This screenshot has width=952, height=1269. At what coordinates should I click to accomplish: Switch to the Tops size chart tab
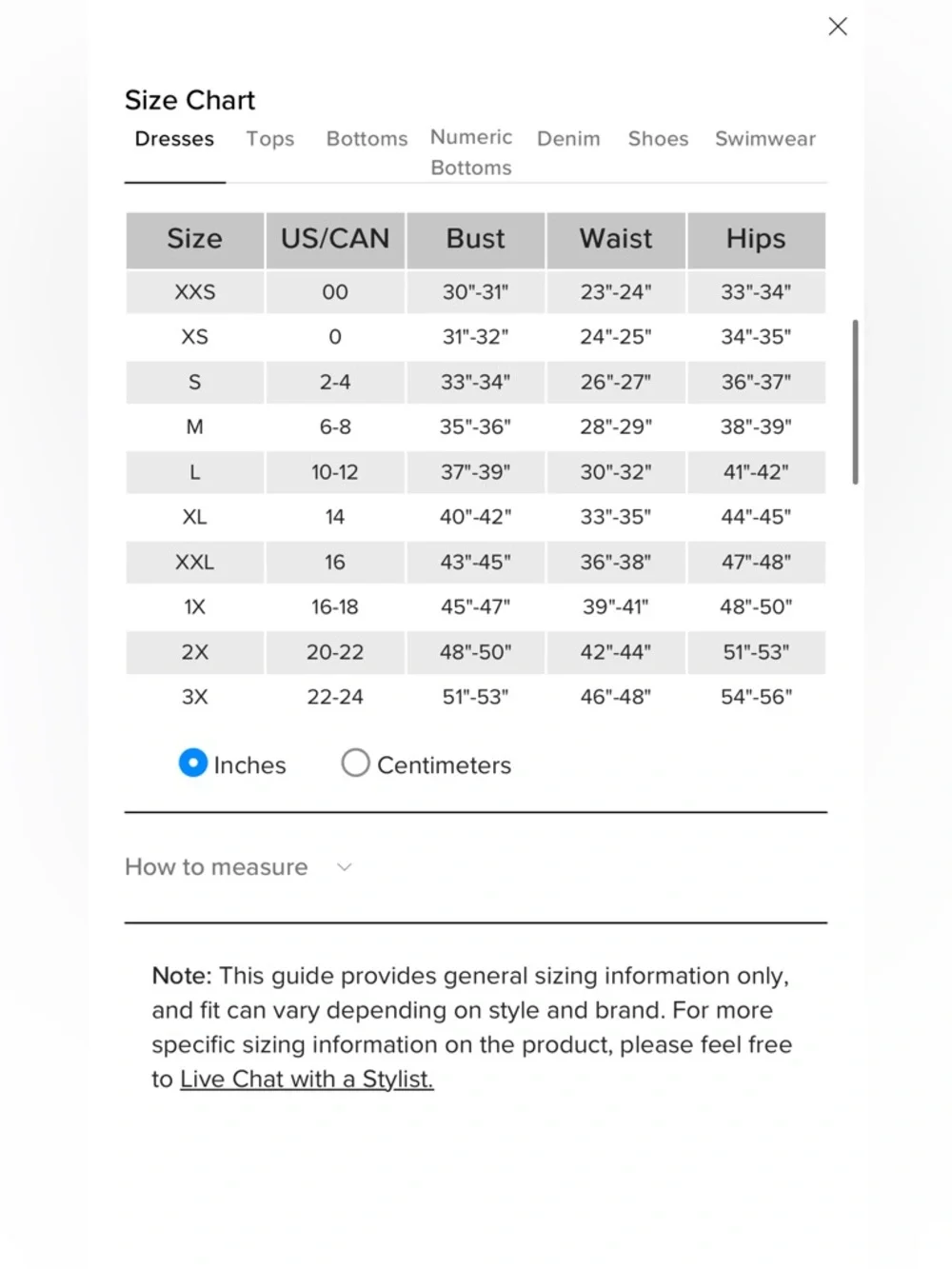point(269,139)
